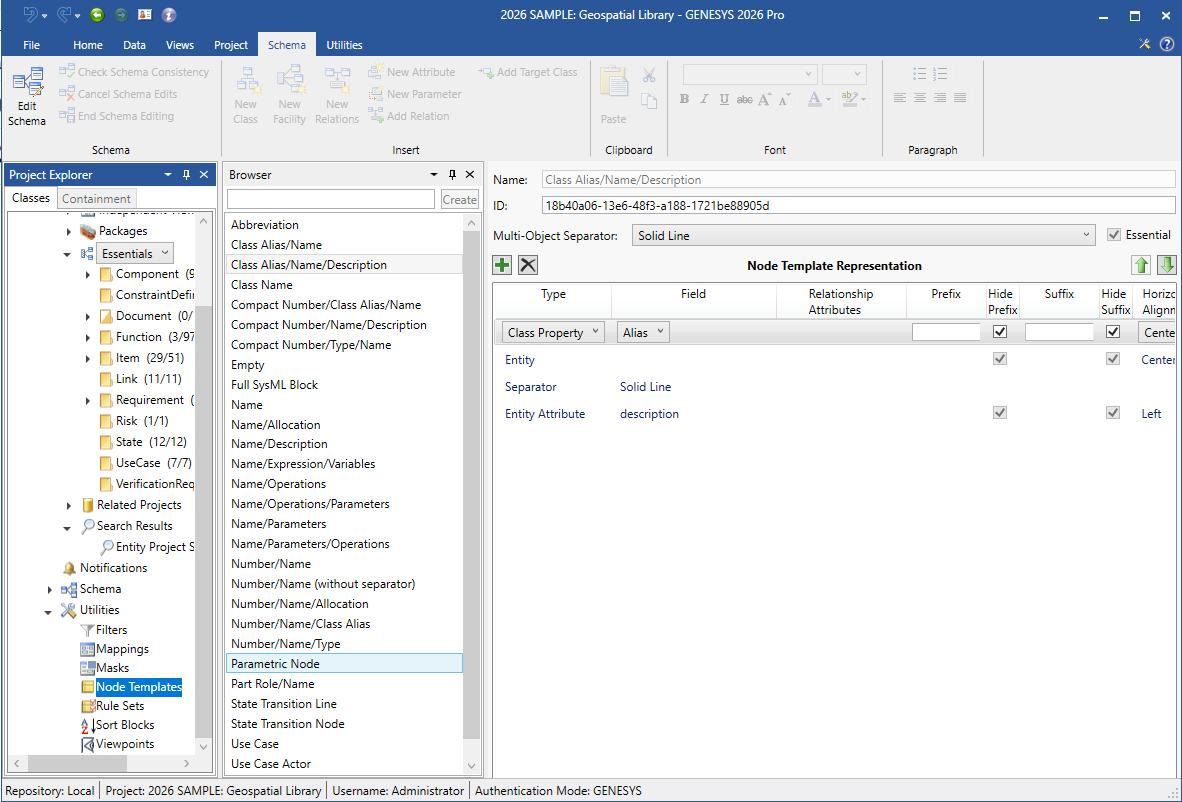The width and height of the screenshot is (1182, 802).
Task: Click the Create button in Browser
Action: click(459, 199)
